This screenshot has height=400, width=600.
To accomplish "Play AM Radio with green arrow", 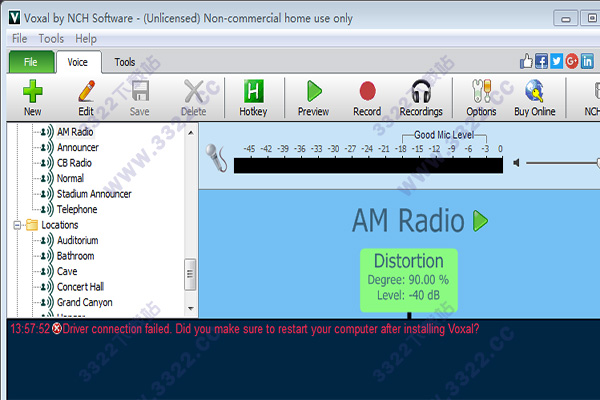I will (481, 221).
